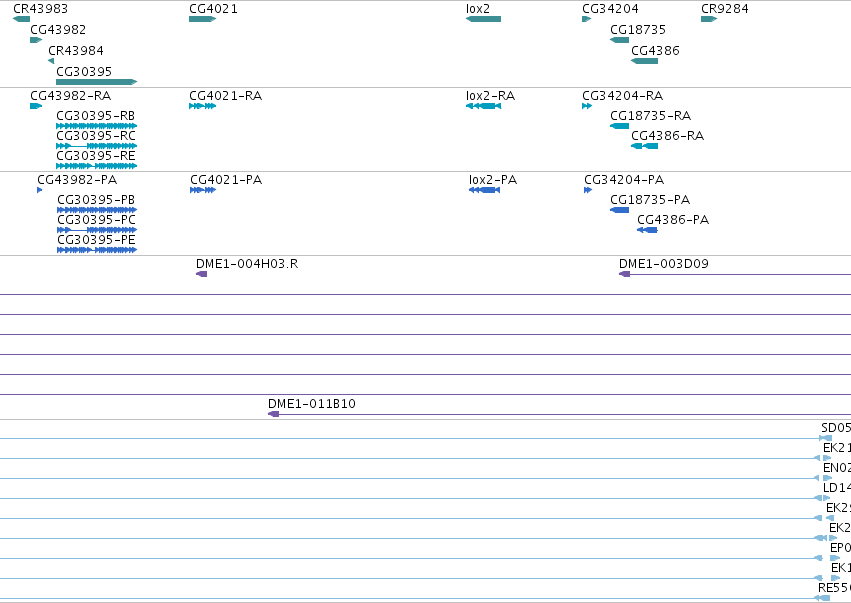Image resolution: width=851 pixels, height=603 pixels.
Task: Select transcript CG4386-RA
Action: pos(644,146)
